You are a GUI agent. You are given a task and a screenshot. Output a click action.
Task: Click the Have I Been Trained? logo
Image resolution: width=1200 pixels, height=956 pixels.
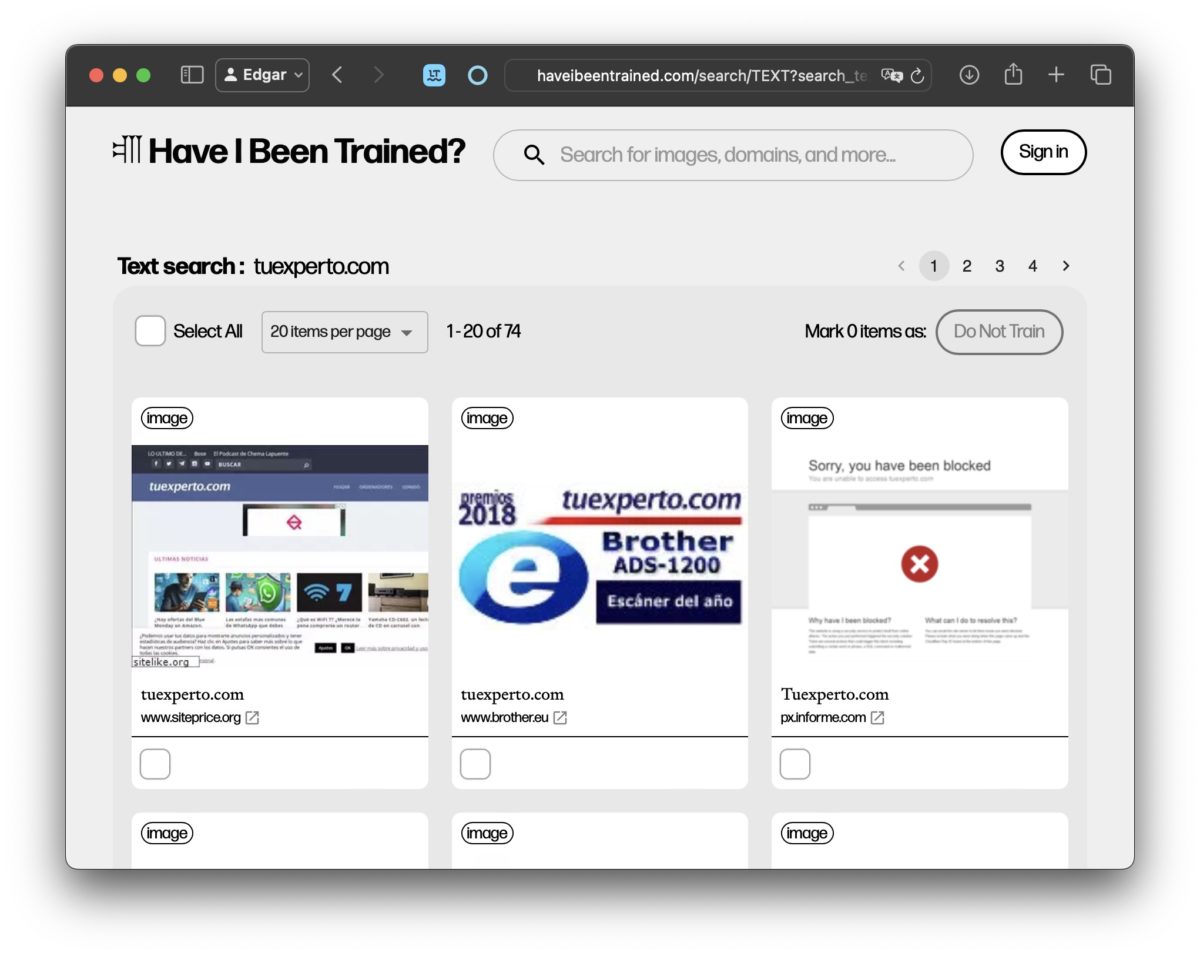point(289,152)
